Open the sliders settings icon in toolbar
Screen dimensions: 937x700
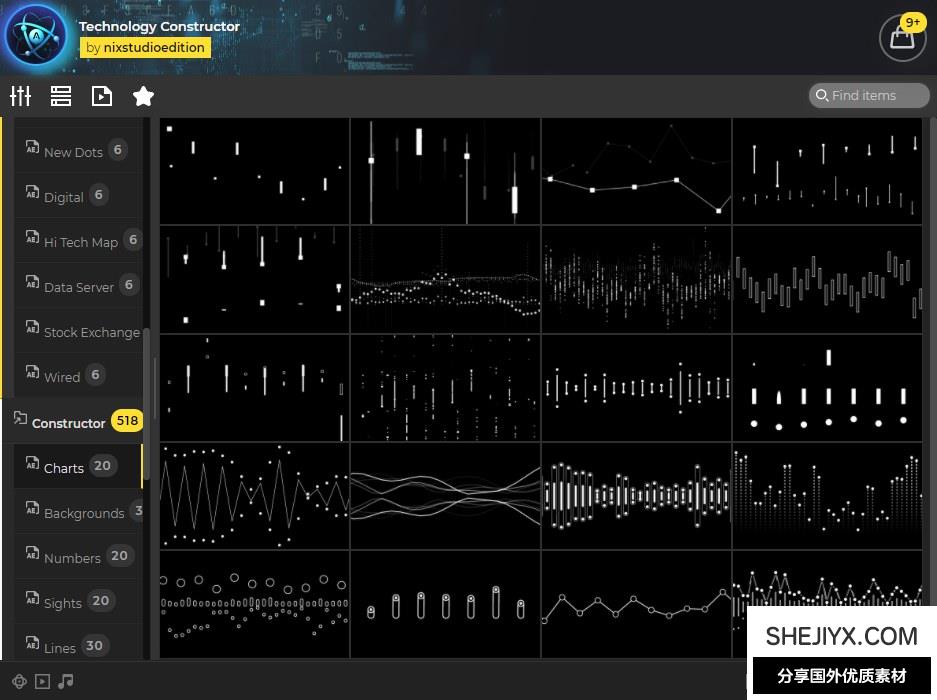[21, 96]
